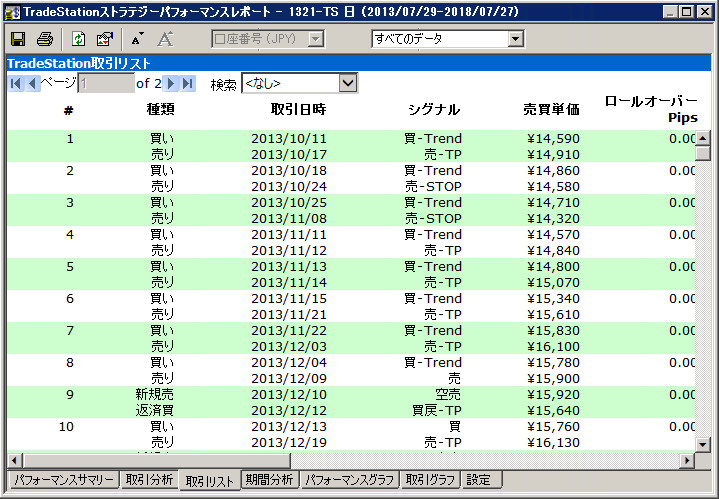The width and height of the screenshot is (719, 499).
Task: Click the シグナル column header
Action: coord(434,109)
